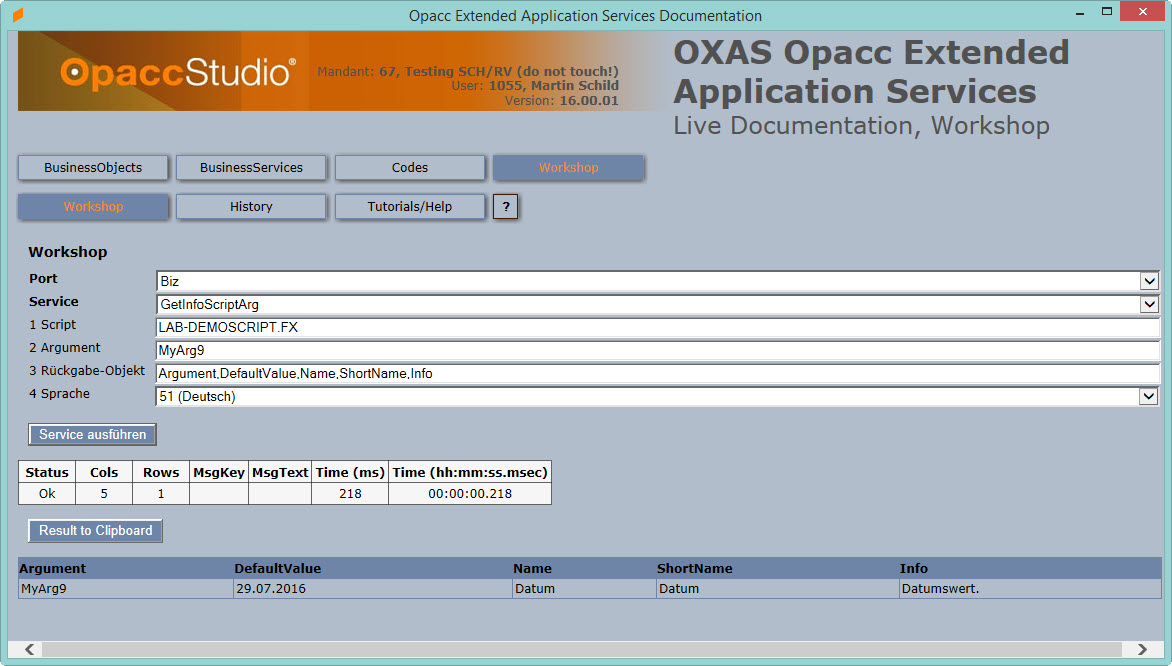The image size is (1172, 666).
Task: Select the Datum cell under ShortName
Action: pos(777,589)
